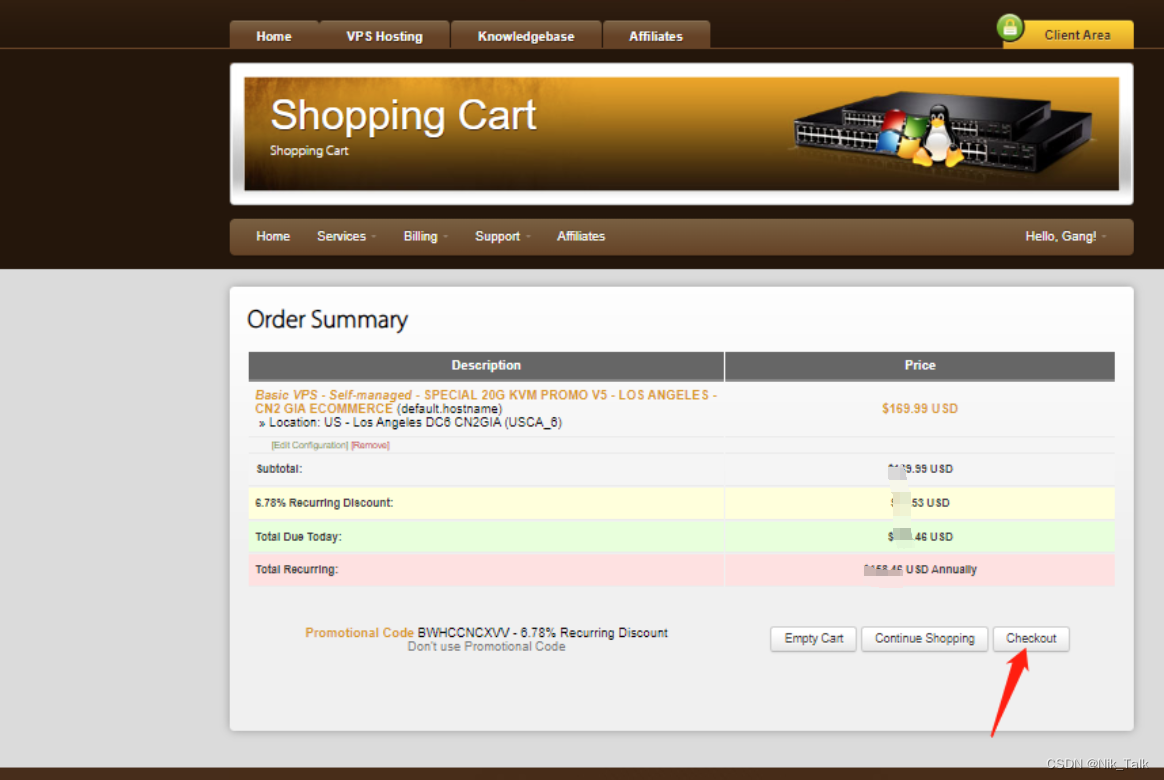The height and width of the screenshot is (780, 1164).
Task: Click the Basic VPS product name link
Action: click(x=485, y=402)
